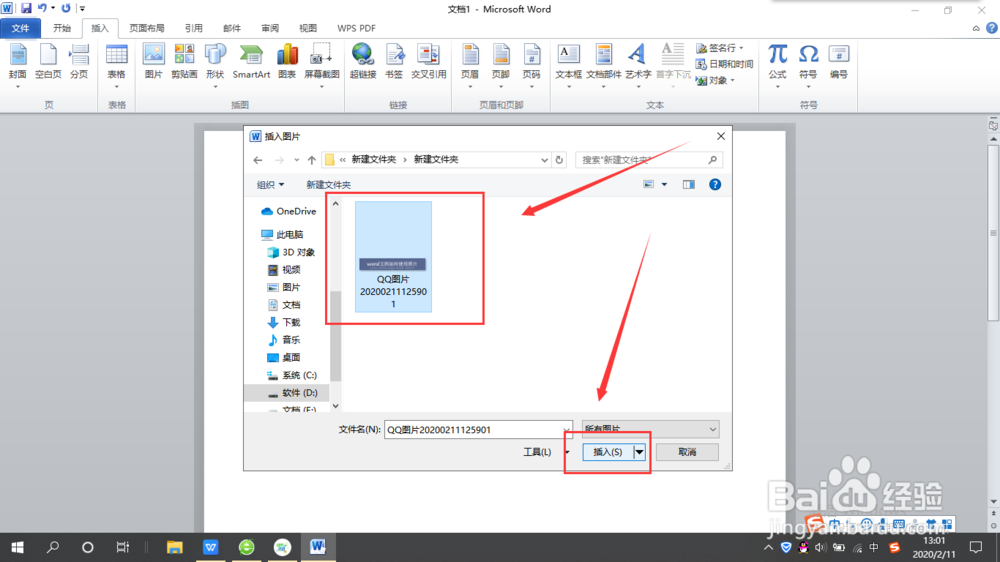Viewport: 1000px width, 562px height.
Task: Insert a cover page (封面)
Action: point(17,63)
